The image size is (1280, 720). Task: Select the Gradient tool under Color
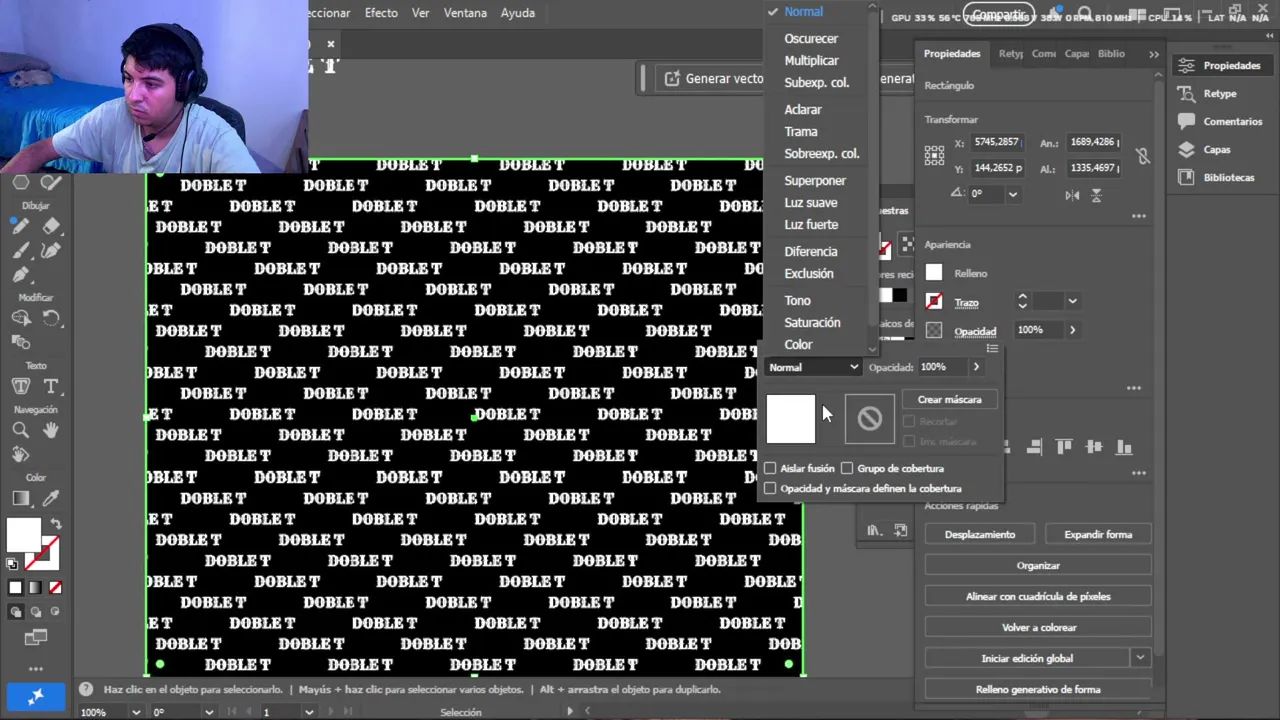click(x=20, y=498)
